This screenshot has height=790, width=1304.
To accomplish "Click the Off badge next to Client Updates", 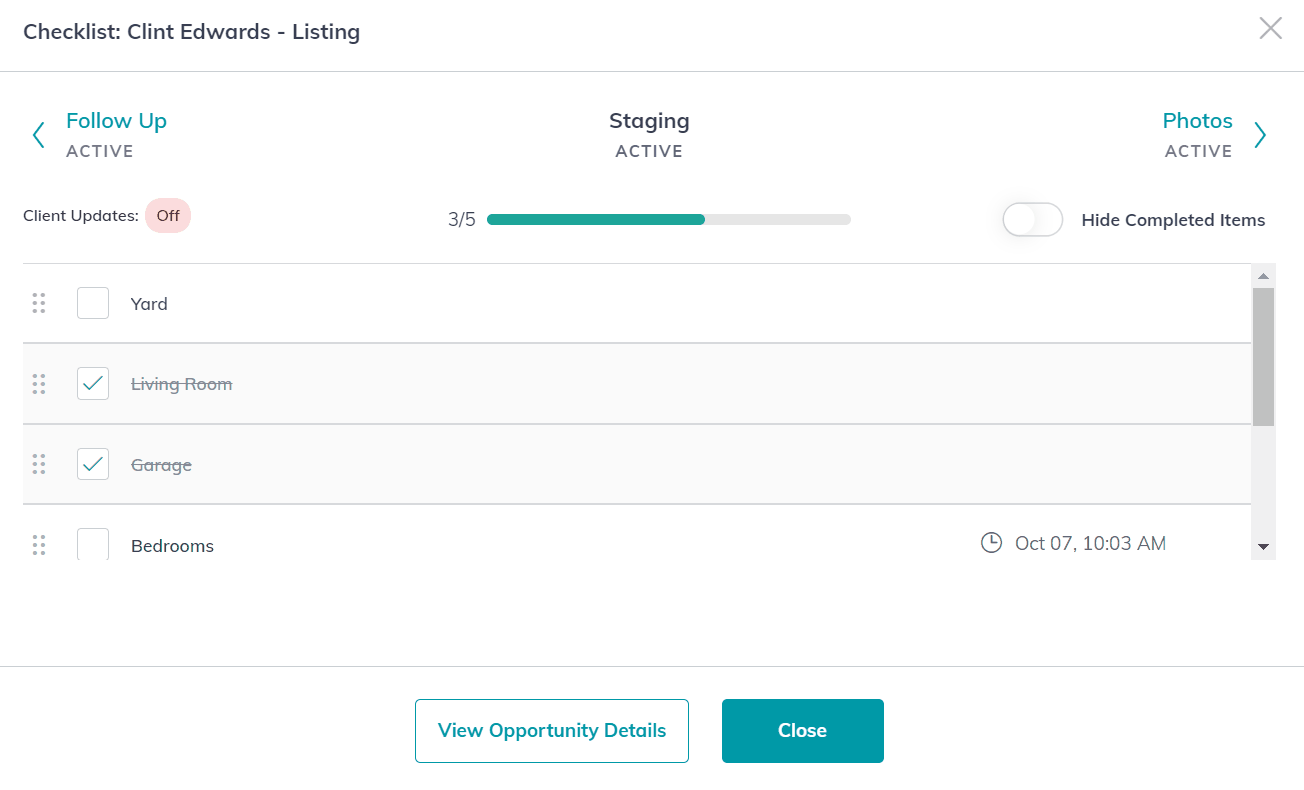I will click(167, 215).
